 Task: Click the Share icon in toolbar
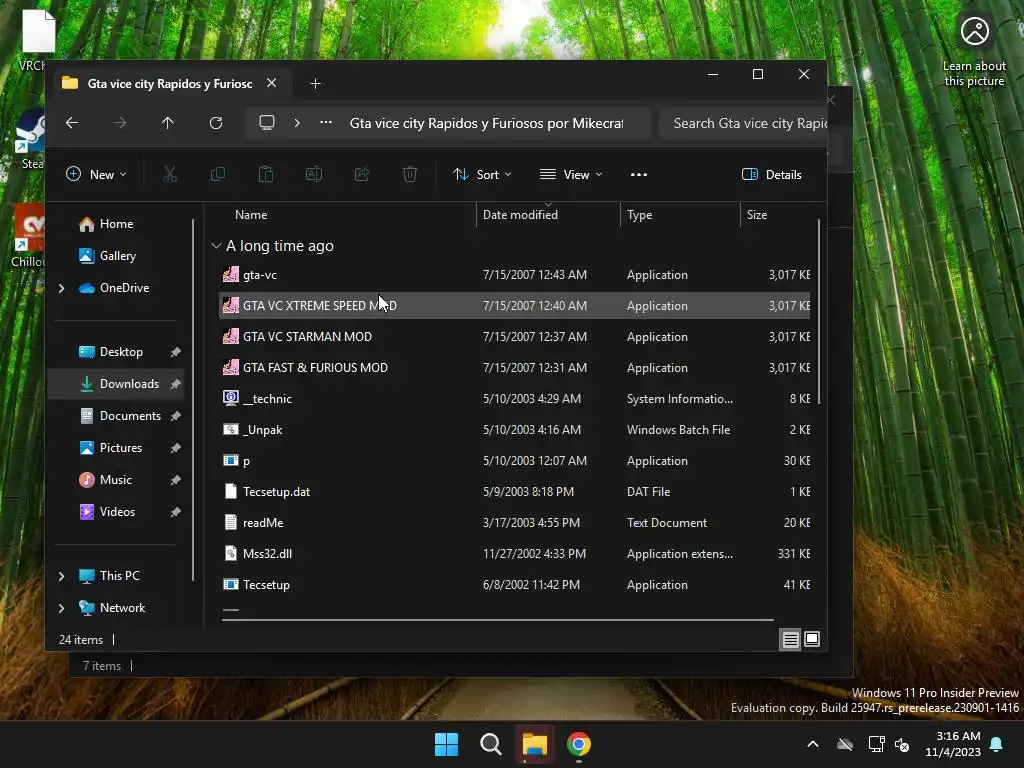[362, 174]
